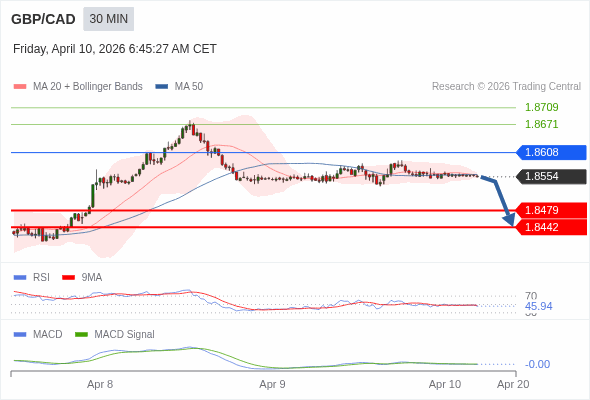This screenshot has width=590, height=400.
Task: Click the Apr 10 axis date
Action: tap(445, 385)
